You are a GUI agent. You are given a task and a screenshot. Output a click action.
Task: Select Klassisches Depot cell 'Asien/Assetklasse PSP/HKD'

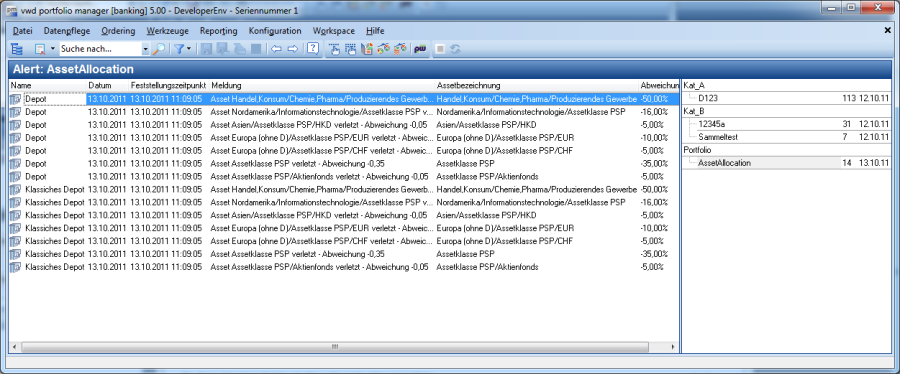pyautogui.click(x=486, y=215)
